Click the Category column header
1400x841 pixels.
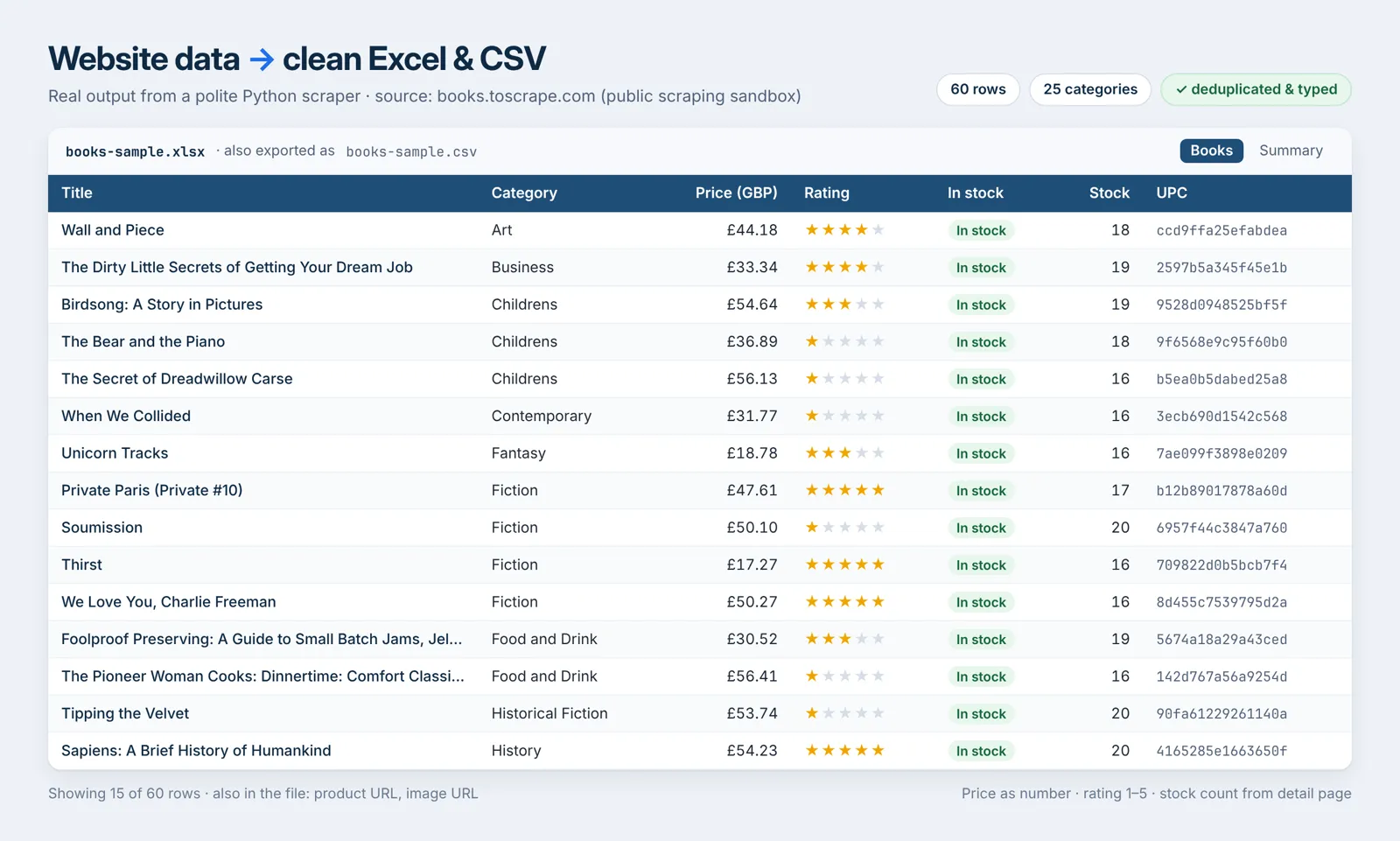pos(524,193)
